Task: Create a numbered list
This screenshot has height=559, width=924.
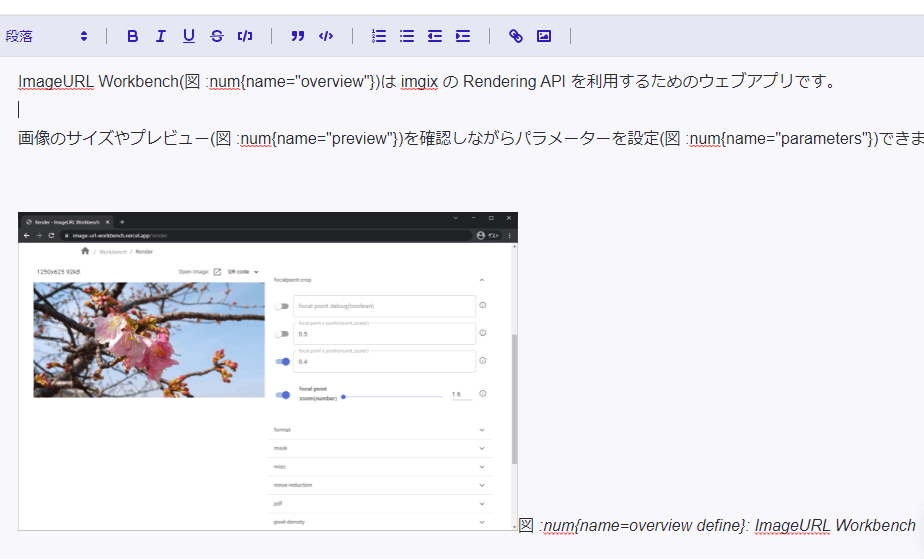Action: [x=379, y=37]
